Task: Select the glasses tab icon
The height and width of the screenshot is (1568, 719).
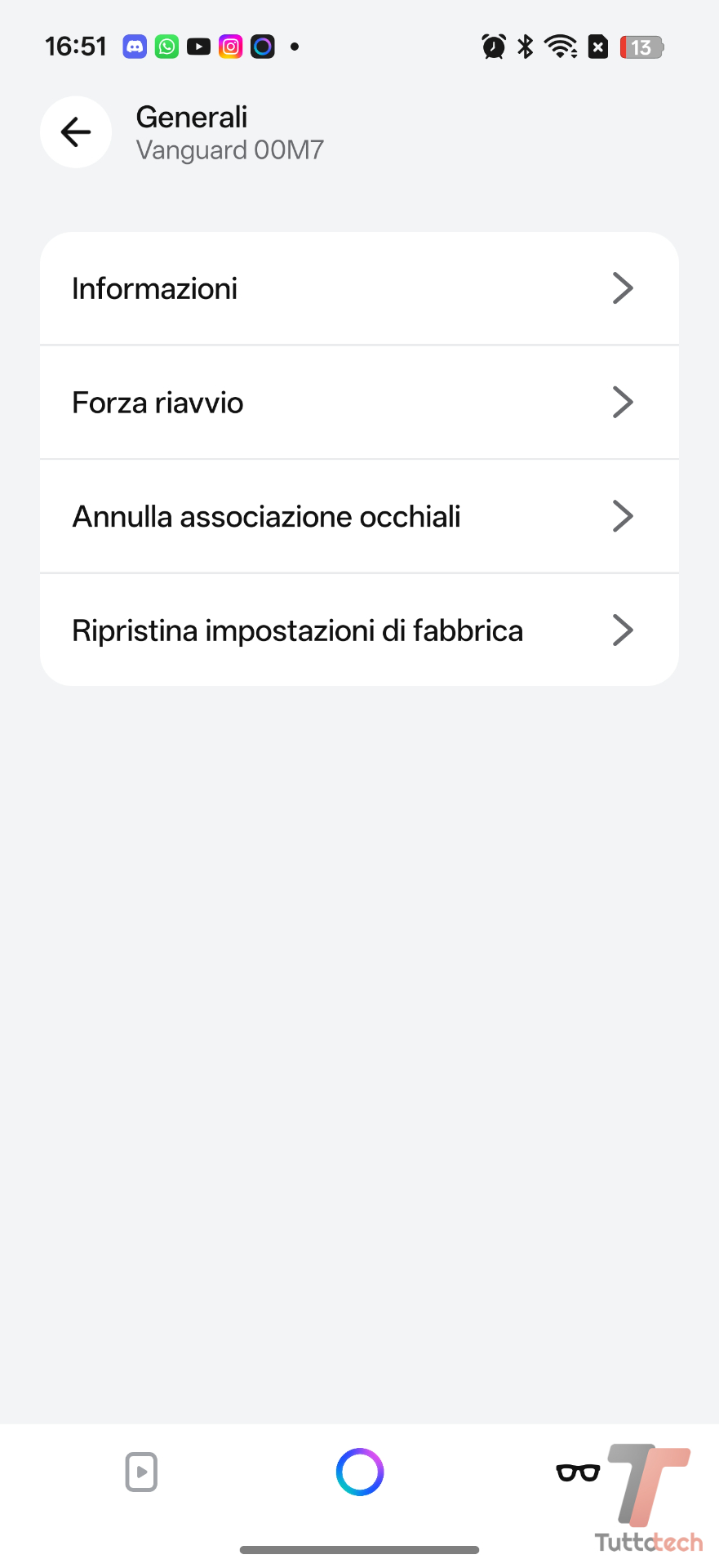Action: pyautogui.click(x=578, y=1472)
